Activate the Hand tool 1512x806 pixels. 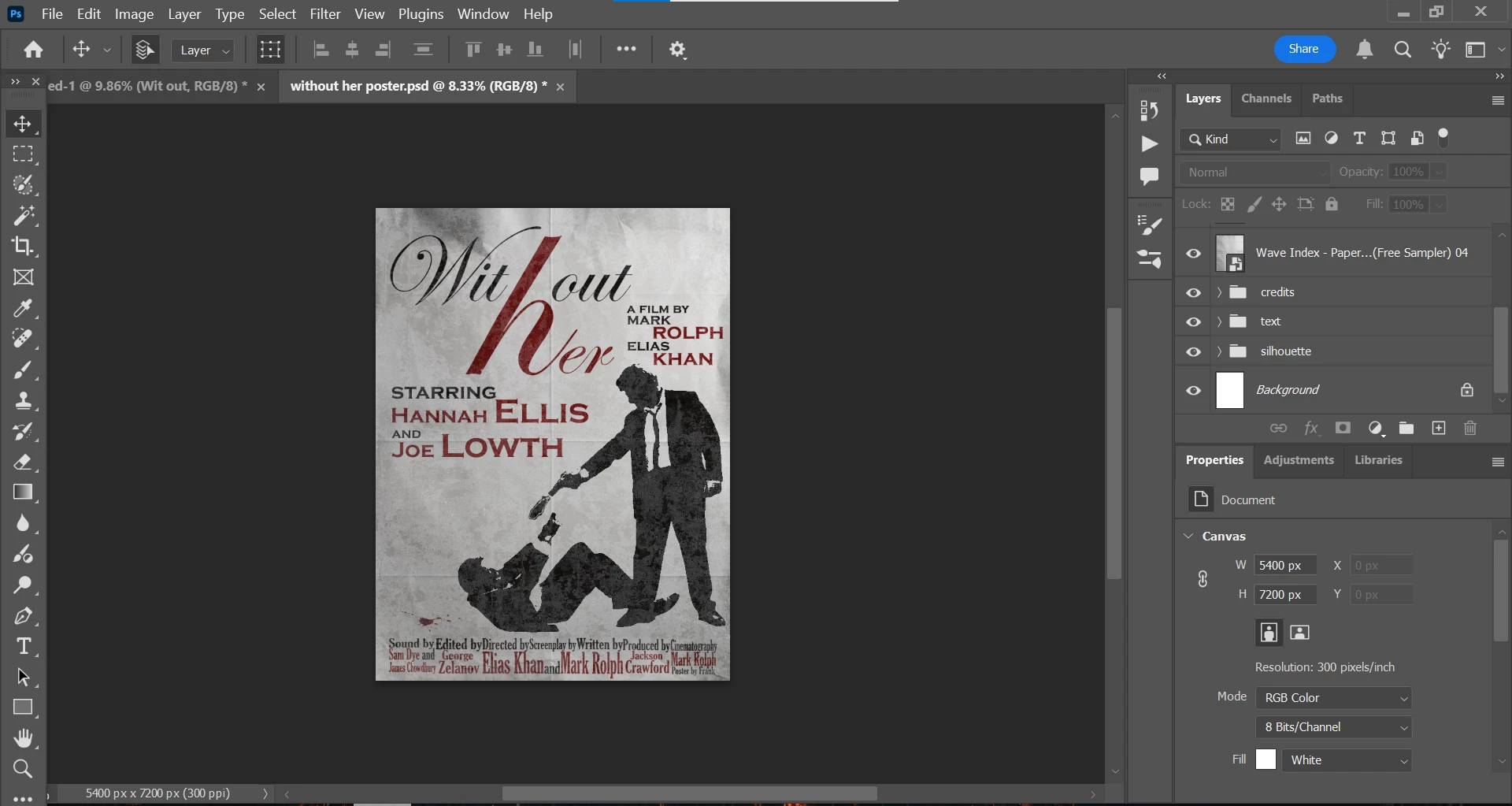pyautogui.click(x=23, y=738)
